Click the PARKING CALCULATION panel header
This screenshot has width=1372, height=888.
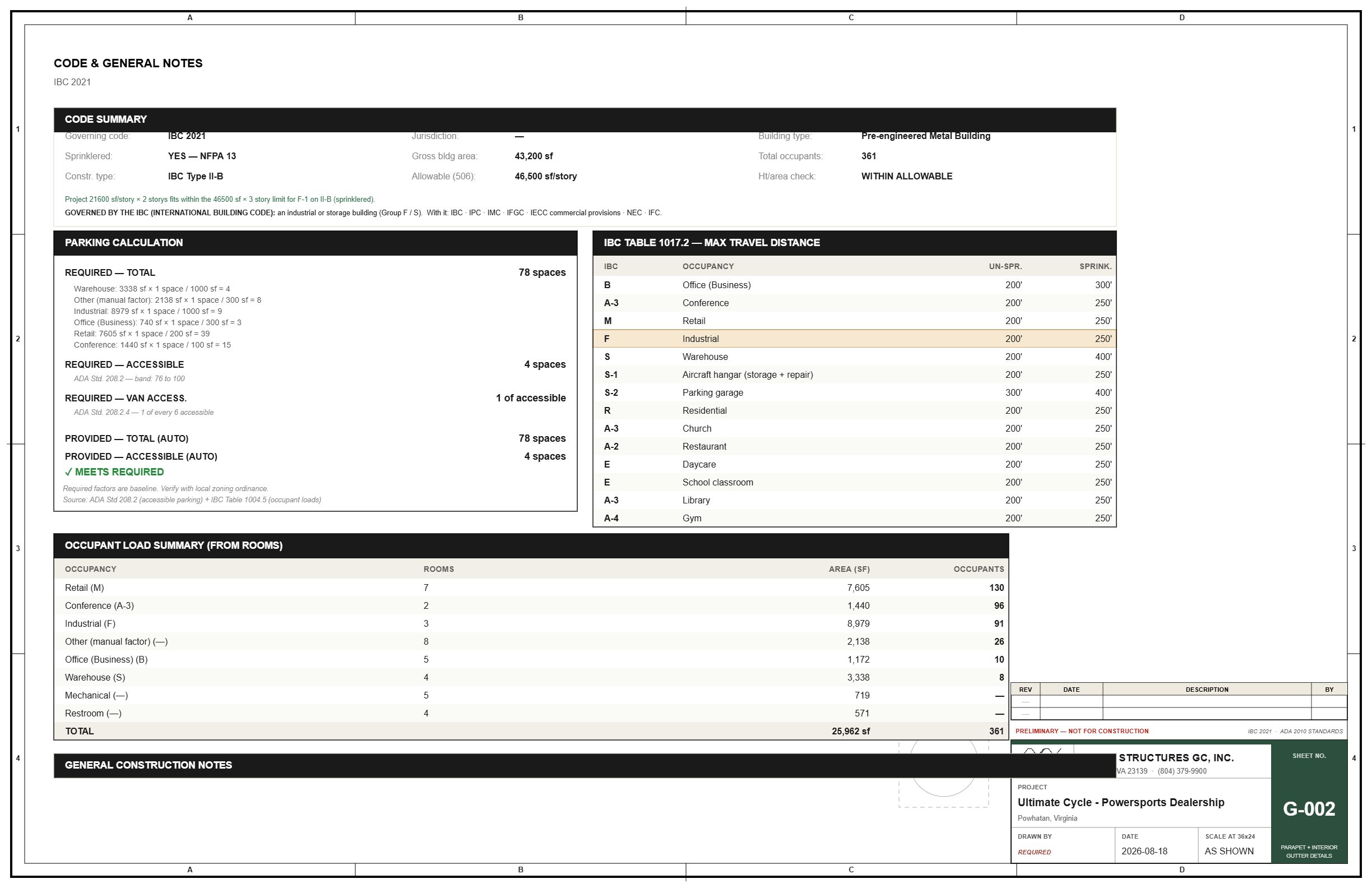tap(316, 243)
